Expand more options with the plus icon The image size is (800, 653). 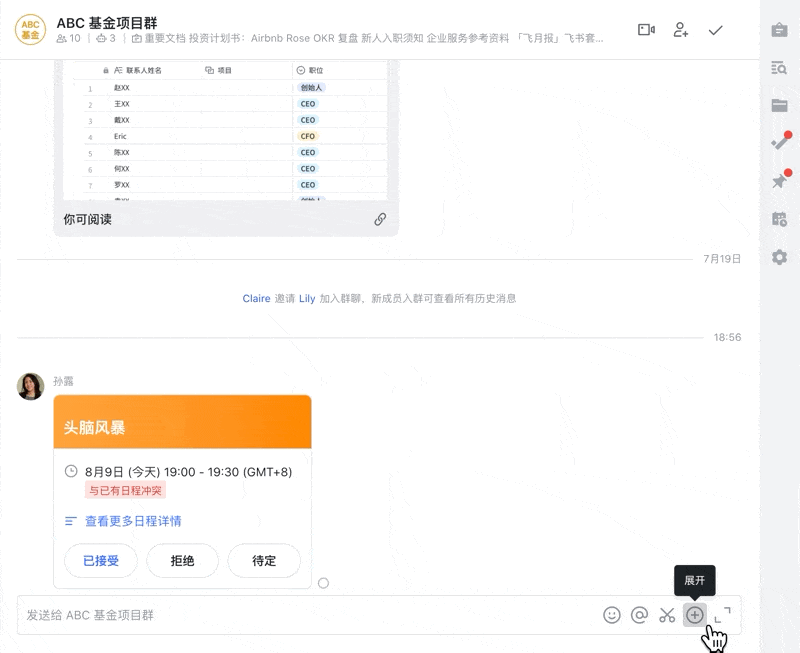tap(694, 615)
